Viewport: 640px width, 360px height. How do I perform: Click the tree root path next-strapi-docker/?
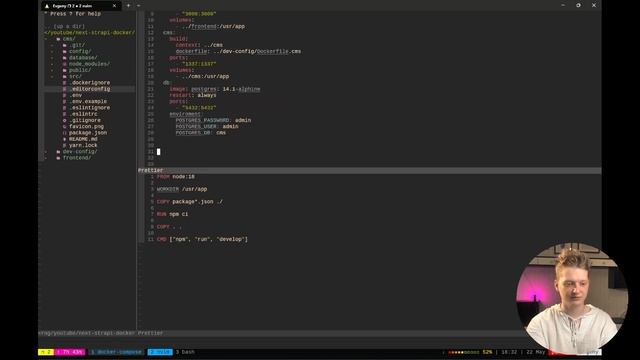[x=89, y=33]
